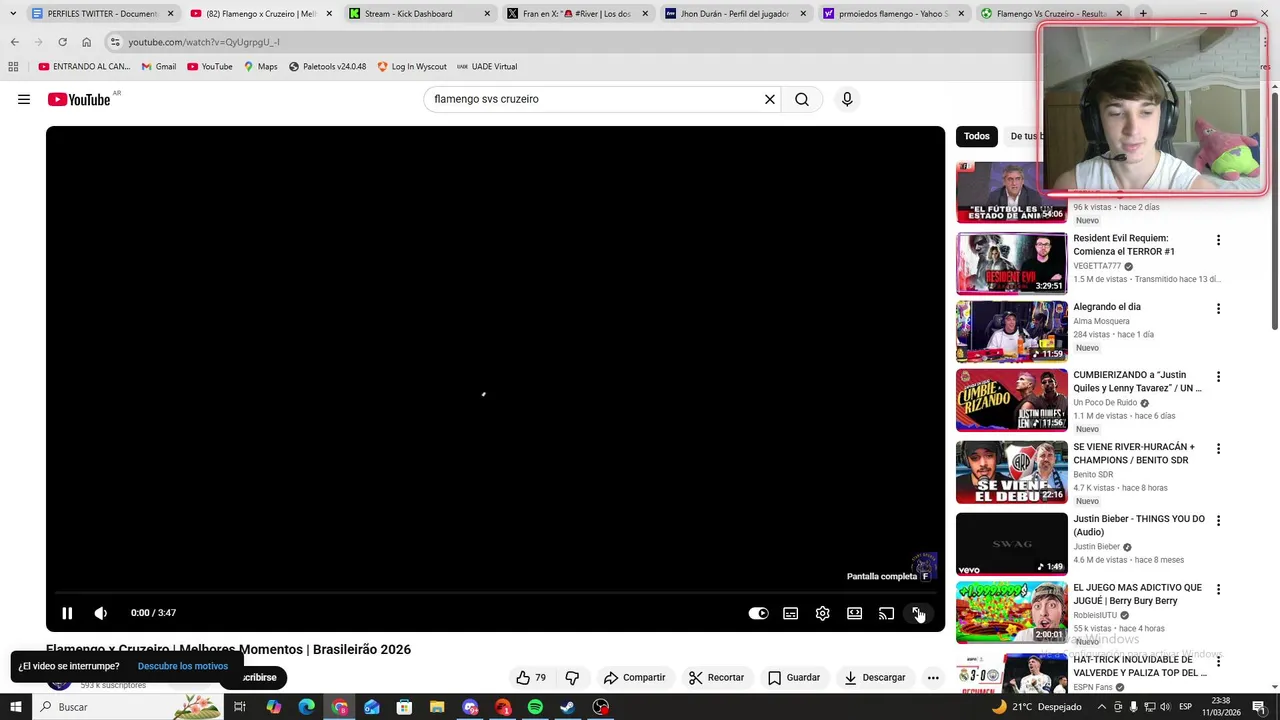
Task: Click Descargar to download the video
Action: pyautogui.click(x=874, y=677)
